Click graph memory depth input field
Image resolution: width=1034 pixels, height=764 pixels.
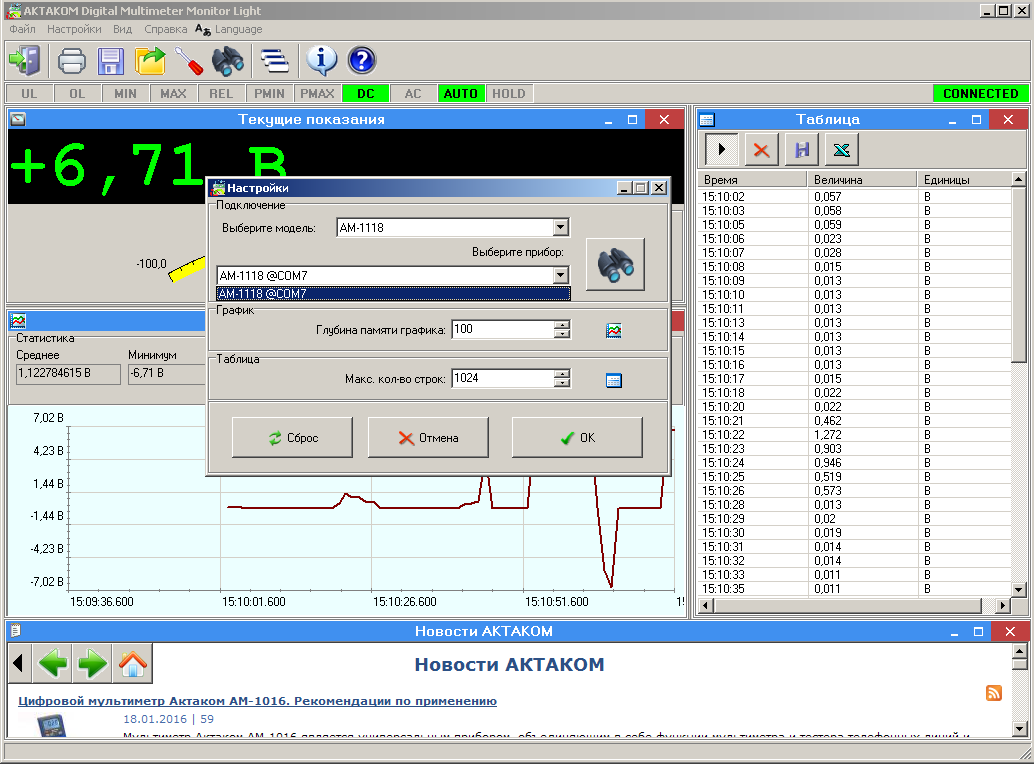[x=502, y=329]
